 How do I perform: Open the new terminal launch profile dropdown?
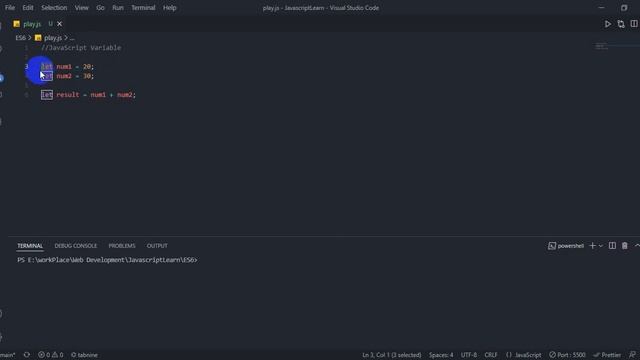(x=600, y=246)
